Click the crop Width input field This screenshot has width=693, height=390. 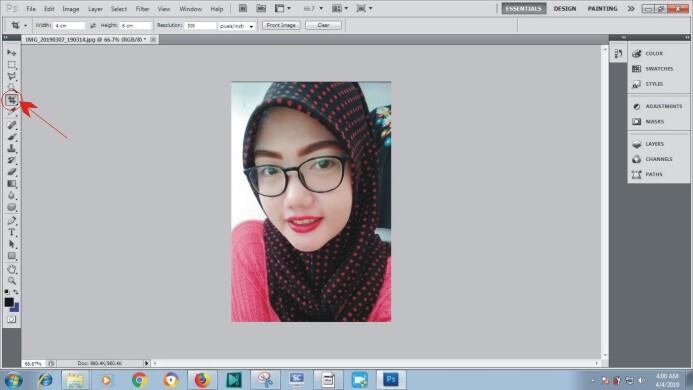[69, 26]
